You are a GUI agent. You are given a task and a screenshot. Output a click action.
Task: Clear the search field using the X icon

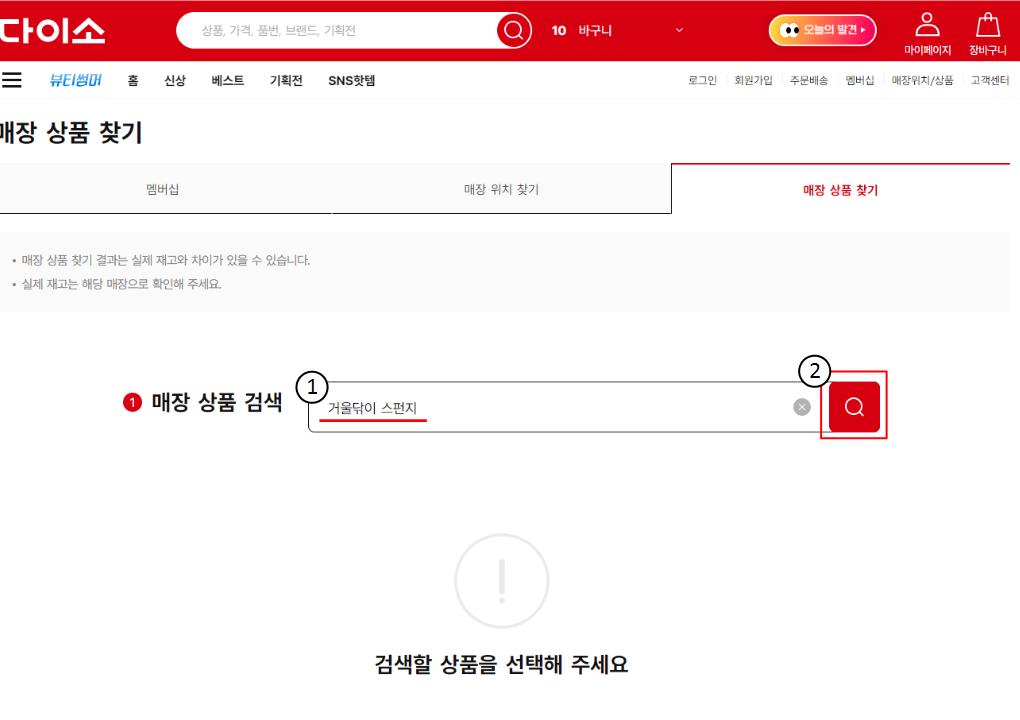coord(799,406)
